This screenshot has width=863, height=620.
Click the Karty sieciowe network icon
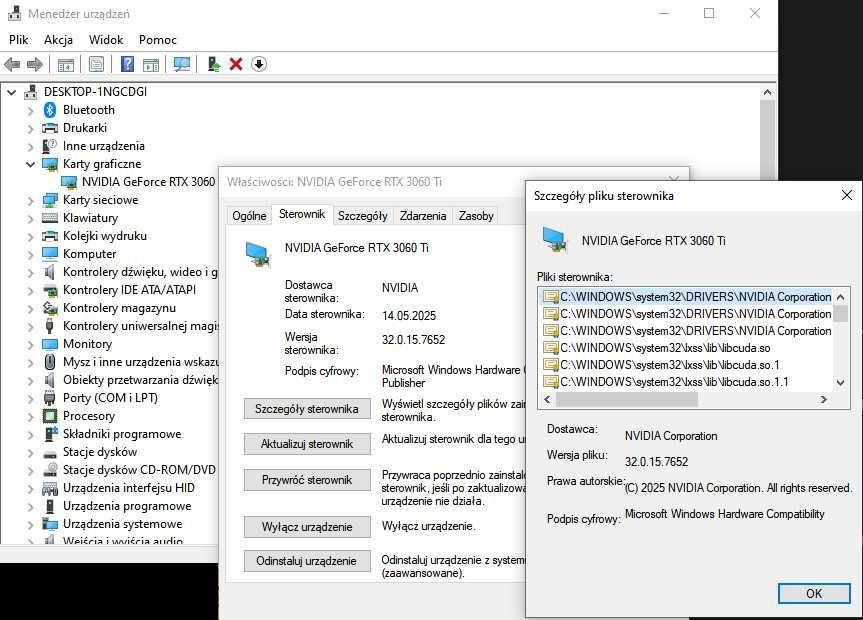tap(50, 200)
